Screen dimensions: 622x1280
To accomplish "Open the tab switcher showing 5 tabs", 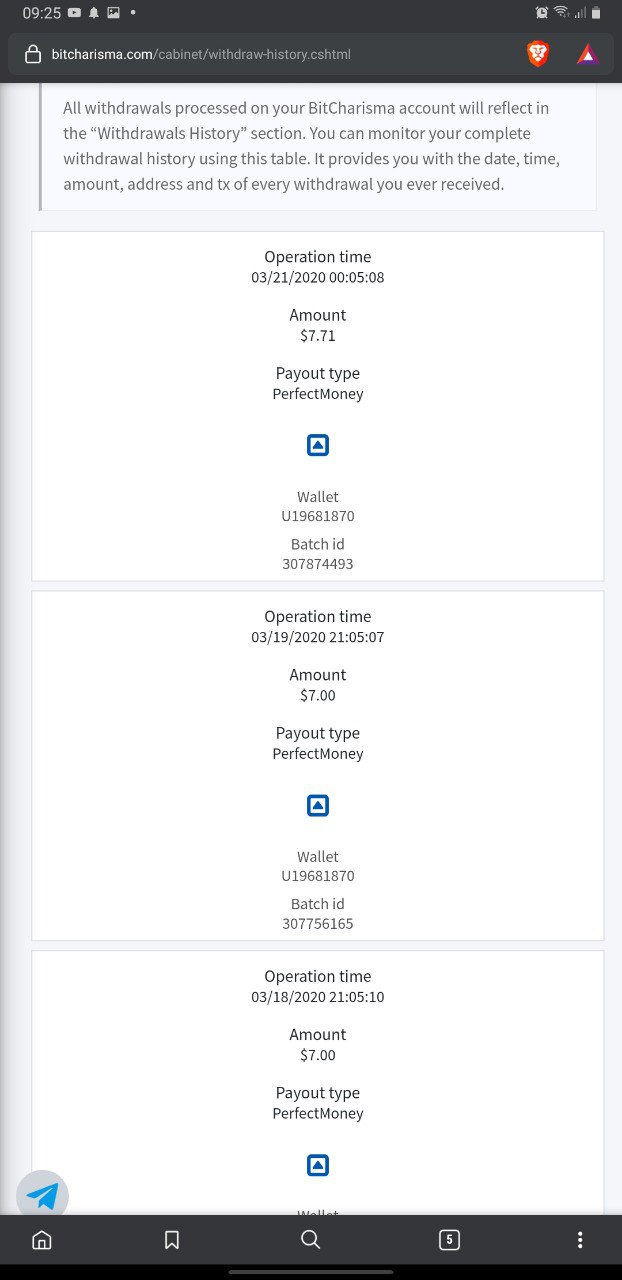I will pyautogui.click(x=449, y=1240).
